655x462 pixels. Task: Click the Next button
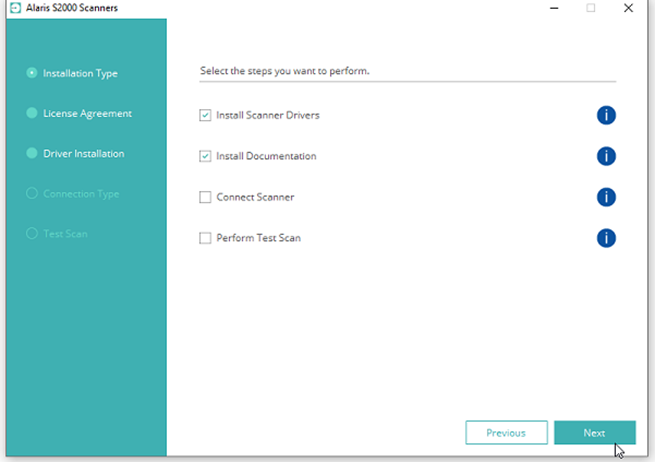pos(595,433)
